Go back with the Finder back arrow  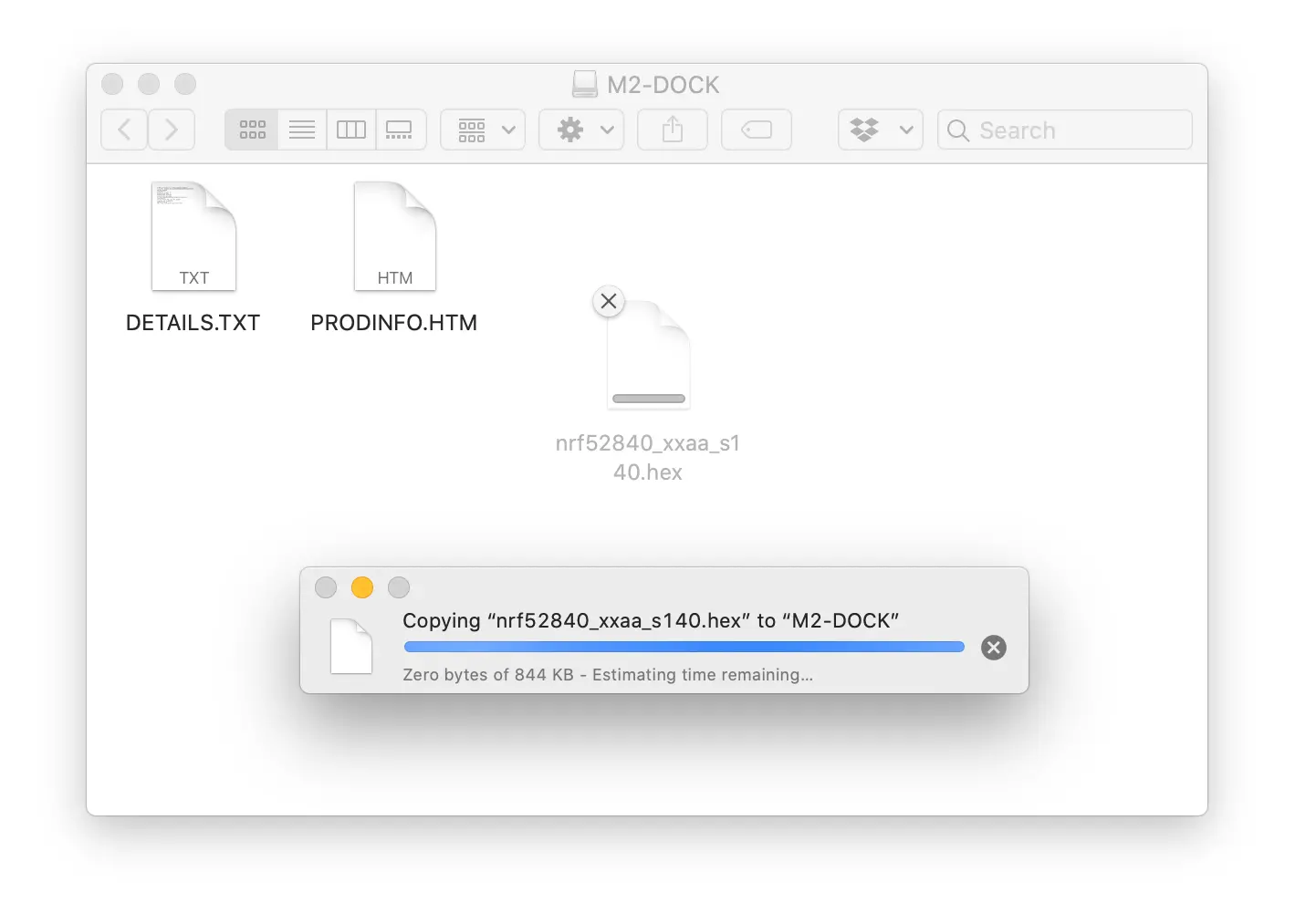click(x=124, y=130)
